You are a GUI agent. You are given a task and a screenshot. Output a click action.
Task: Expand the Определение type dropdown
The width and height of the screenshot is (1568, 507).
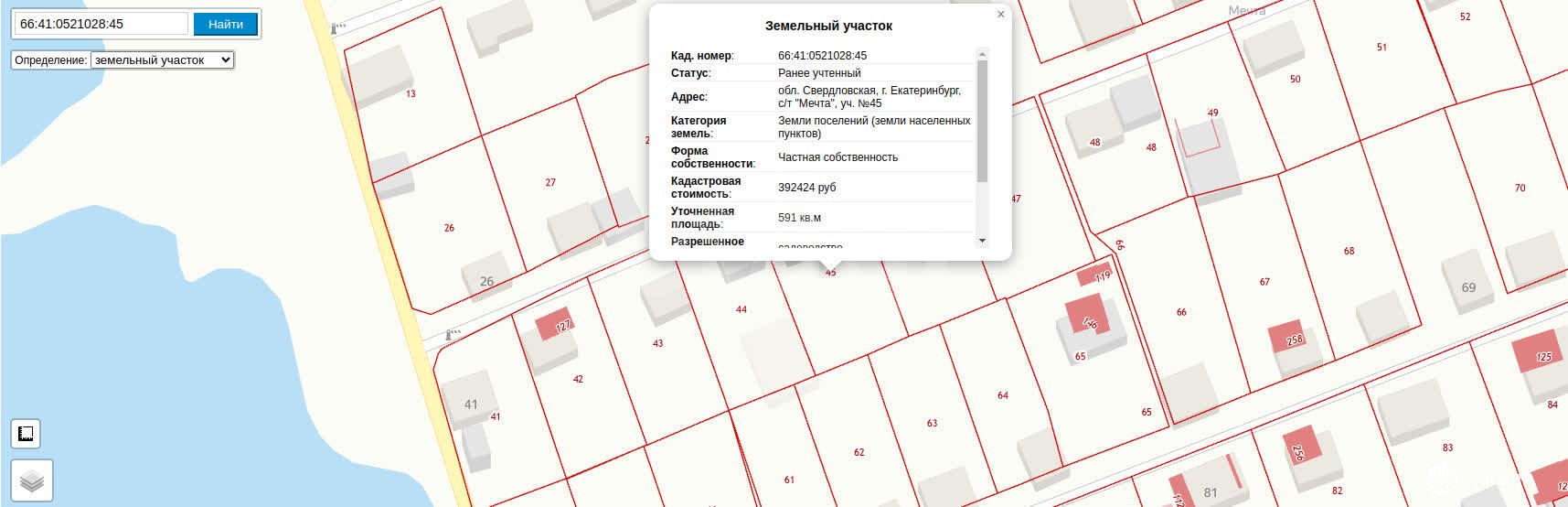pyautogui.click(x=163, y=60)
